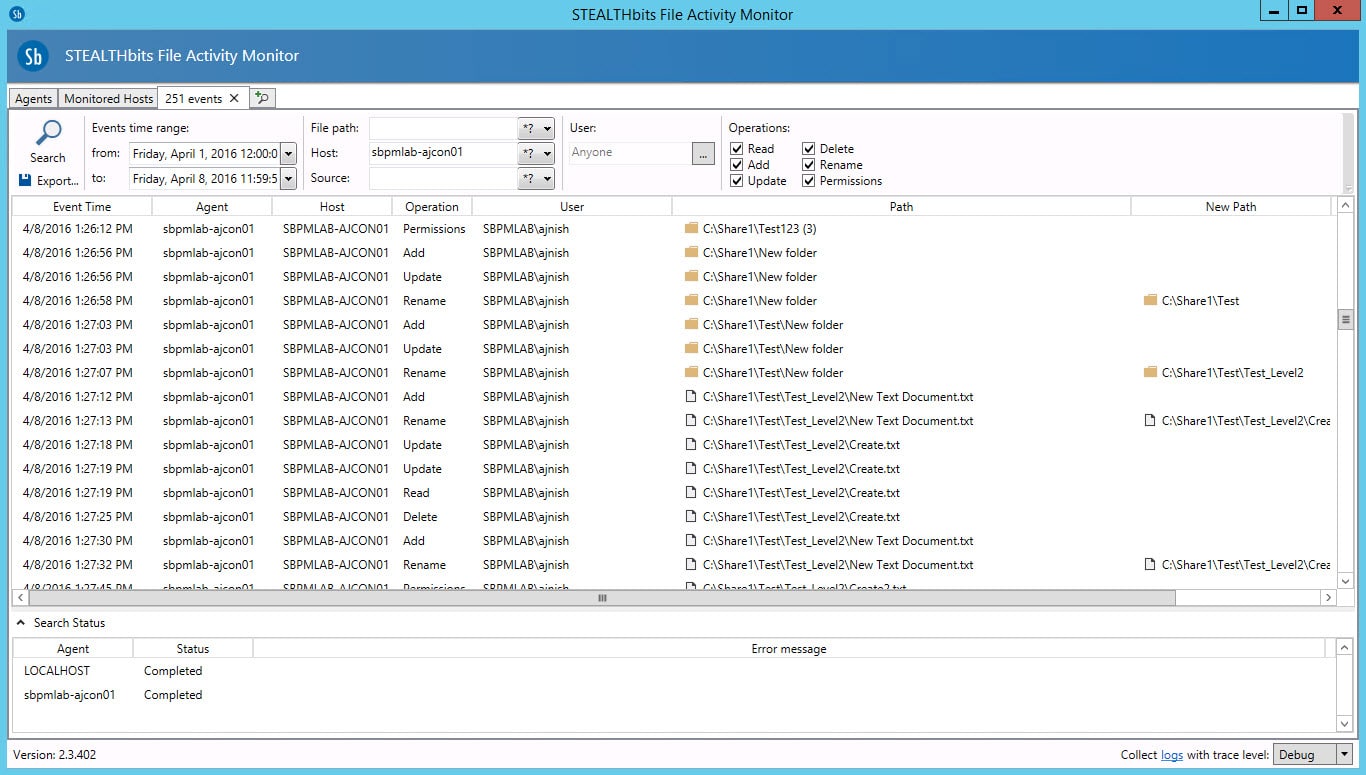This screenshot has width=1366, height=775.
Task: Open new search tab via plus icon
Action: pyautogui.click(x=261, y=98)
